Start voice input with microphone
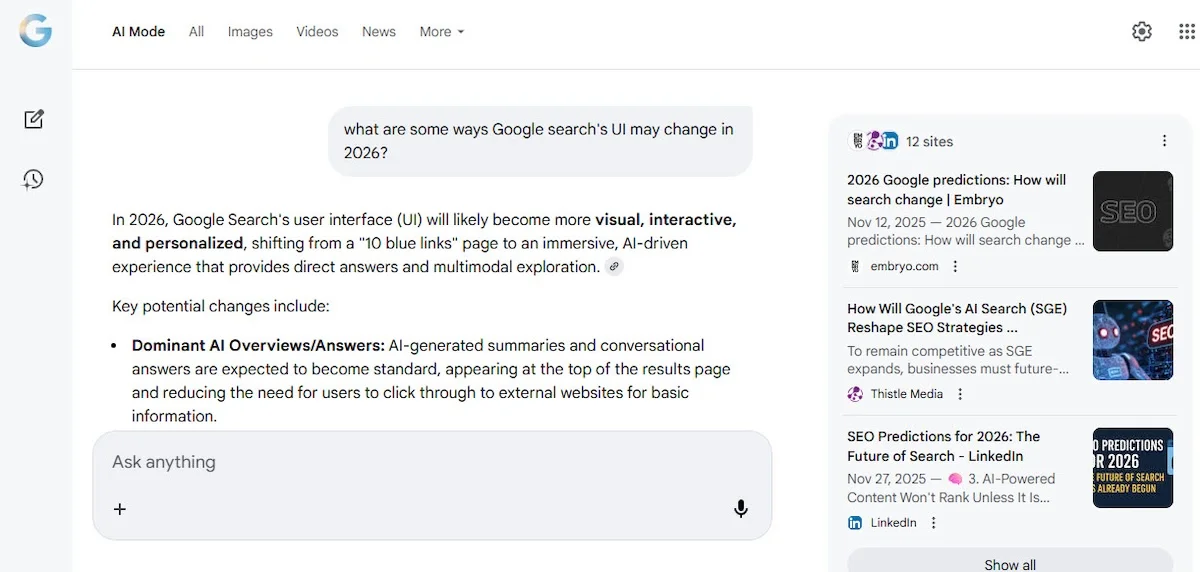The width and height of the screenshot is (1200, 572). pos(741,509)
